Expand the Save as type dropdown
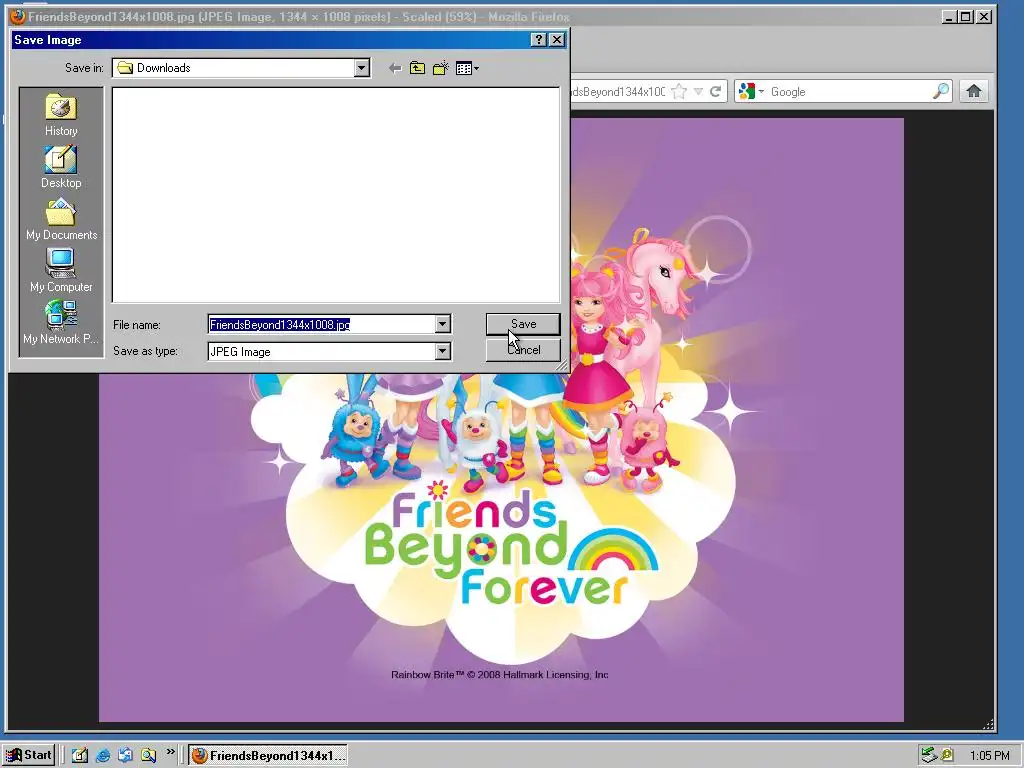 click(x=442, y=351)
